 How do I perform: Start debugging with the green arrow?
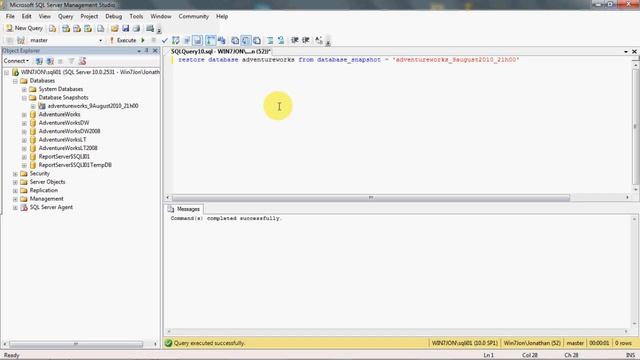(143, 40)
